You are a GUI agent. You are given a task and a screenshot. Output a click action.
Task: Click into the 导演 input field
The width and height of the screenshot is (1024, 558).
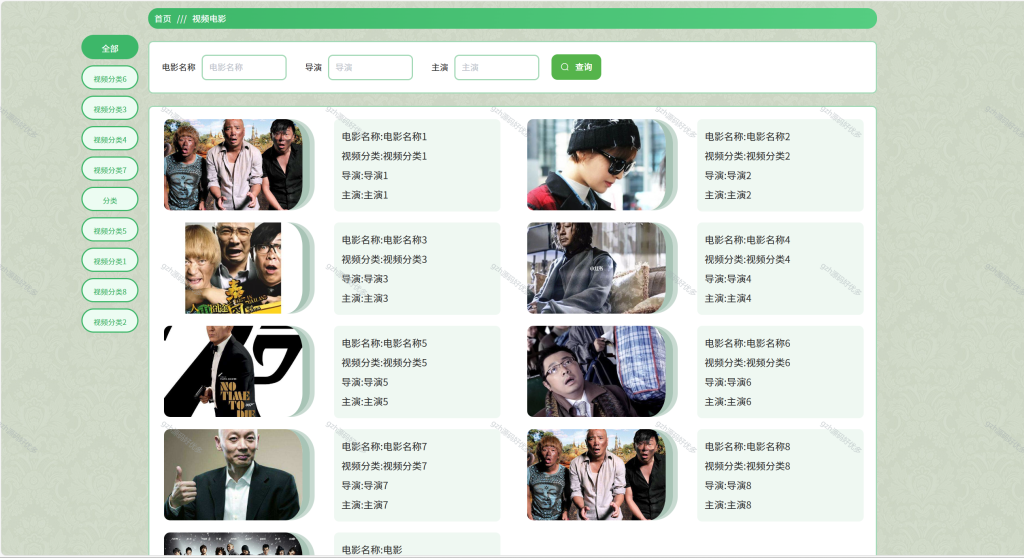coord(370,67)
